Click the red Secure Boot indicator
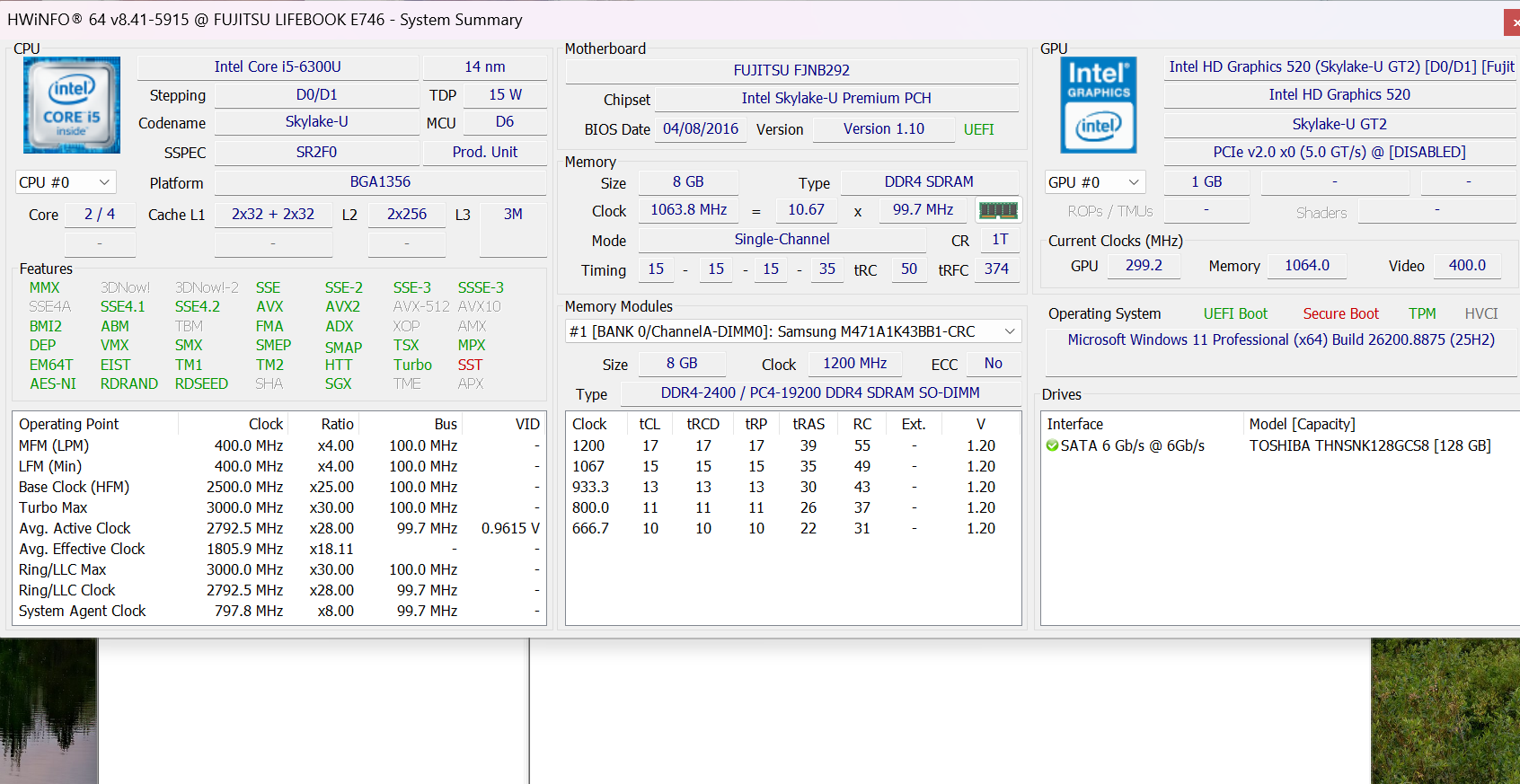This screenshot has height=784, width=1520. [1340, 313]
